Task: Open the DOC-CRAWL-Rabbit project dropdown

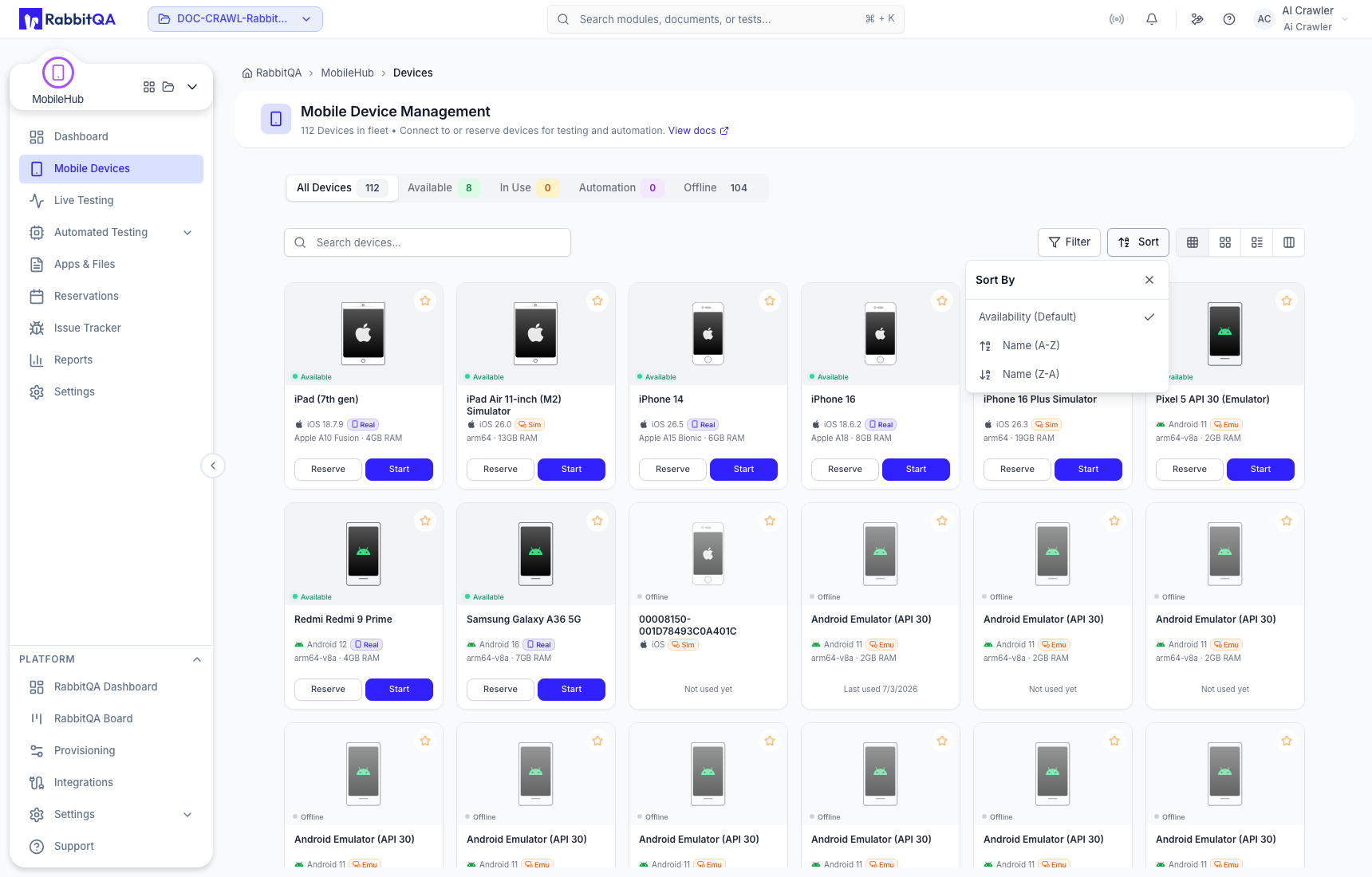Action: point(235,19)
